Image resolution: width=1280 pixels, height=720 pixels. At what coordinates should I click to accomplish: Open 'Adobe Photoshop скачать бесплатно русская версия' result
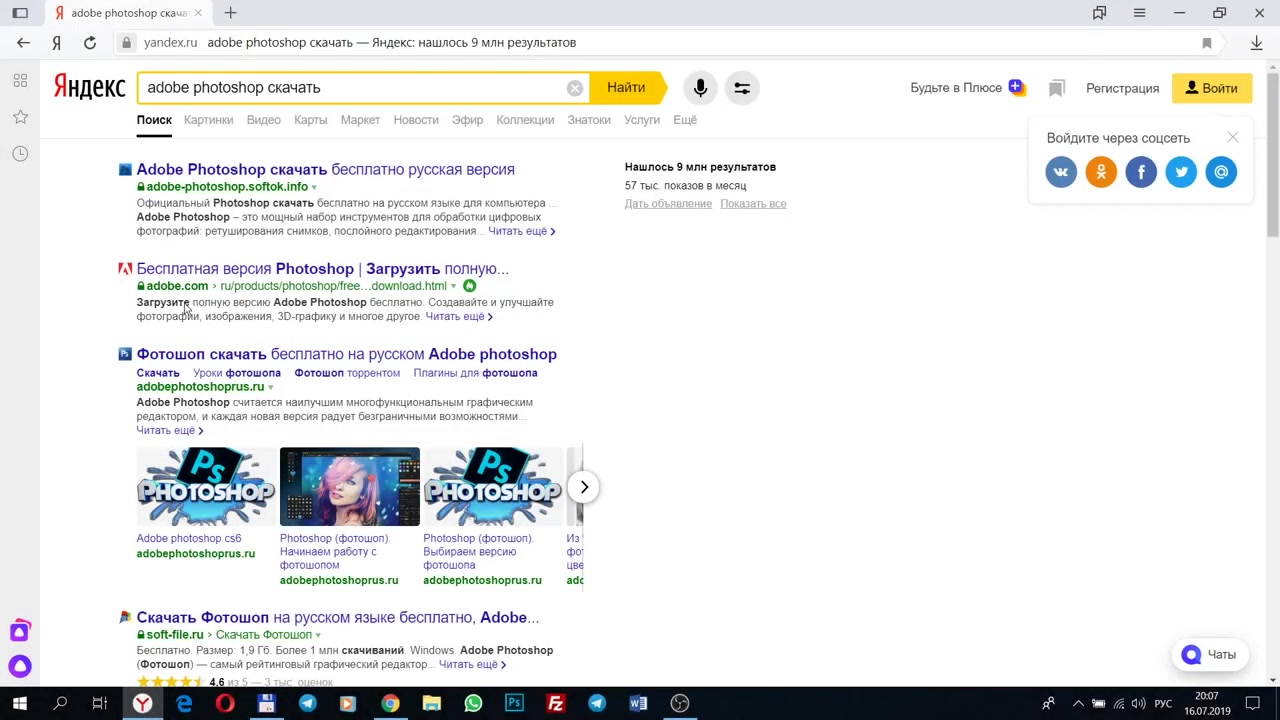point(326,170)
